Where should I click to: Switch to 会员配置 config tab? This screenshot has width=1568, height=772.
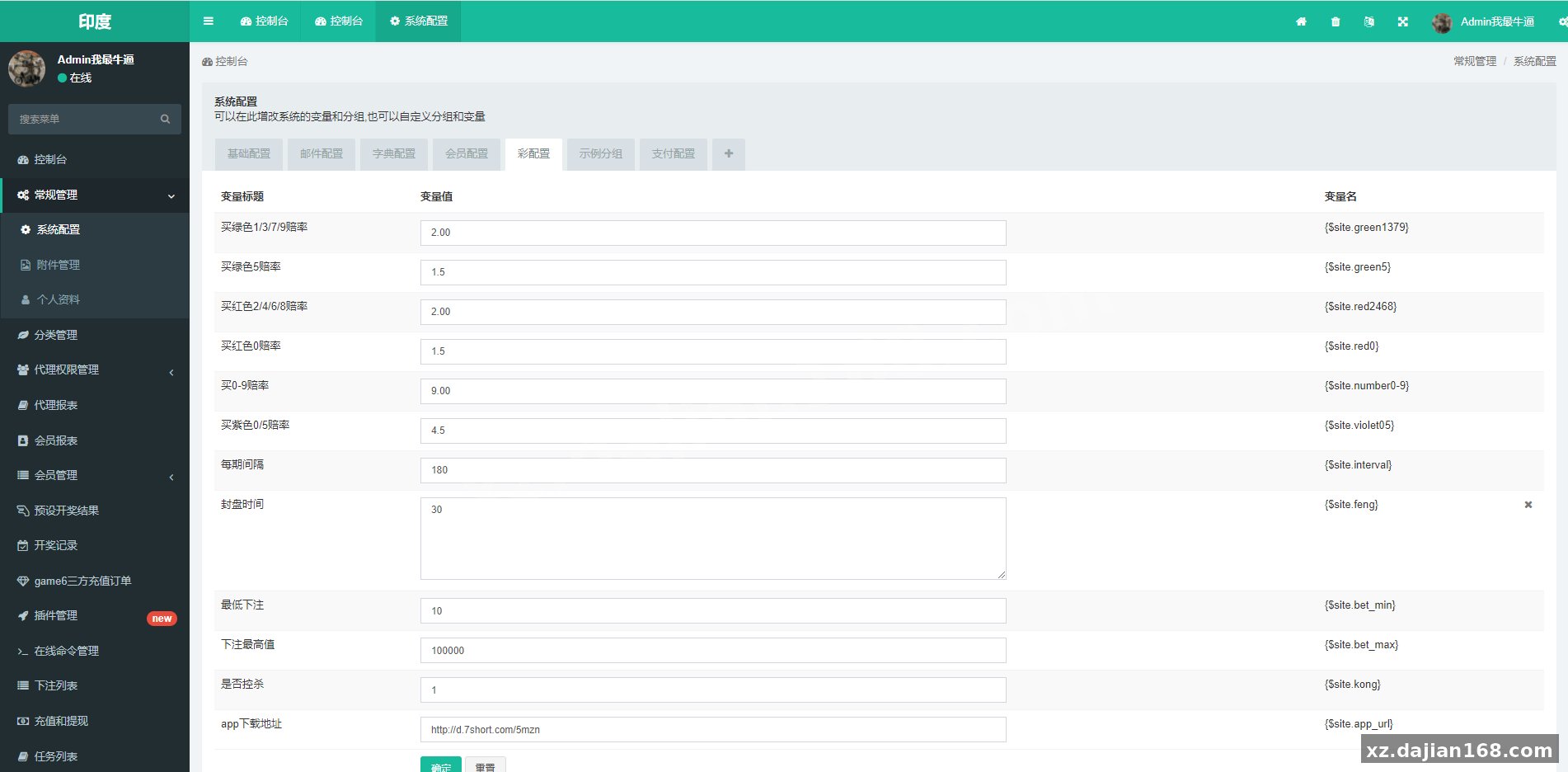click(x=467, y=154)
